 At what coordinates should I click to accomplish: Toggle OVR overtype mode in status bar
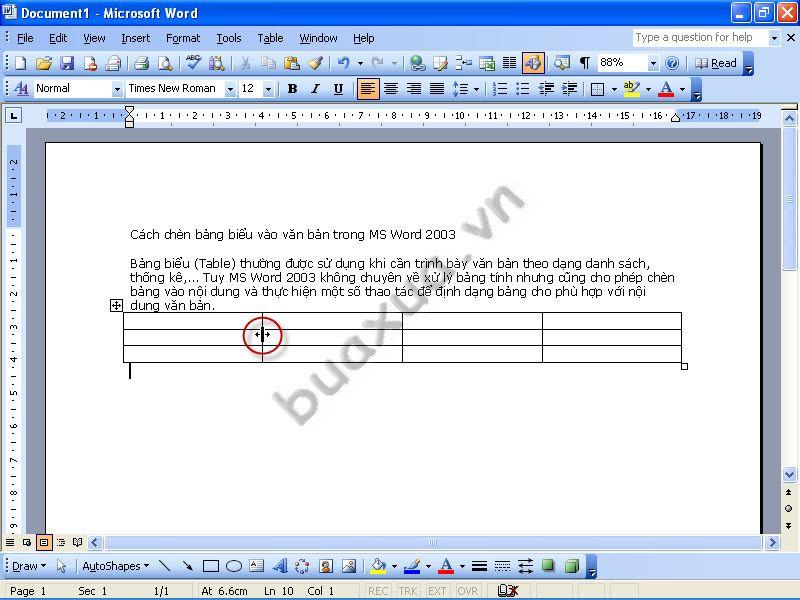point(467,591)
